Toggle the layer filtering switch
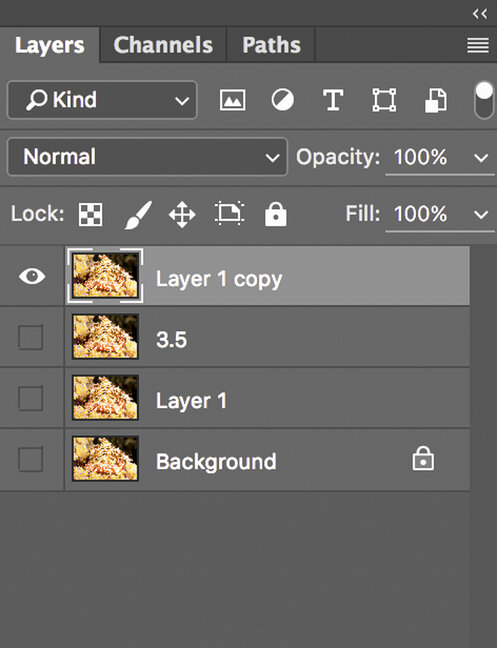Viewport: 497px width, 648px height. pos(484,100)
